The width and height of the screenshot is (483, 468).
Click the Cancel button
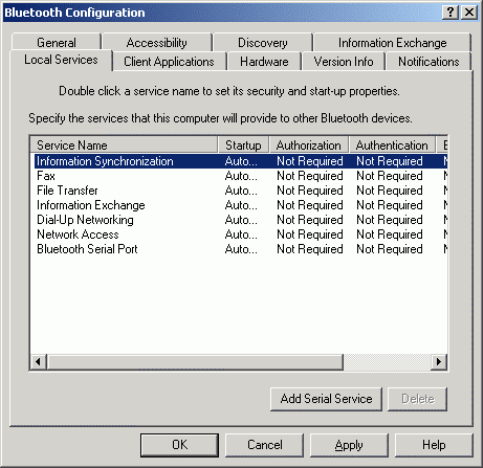pyautogui.click(x=265, y=445)
